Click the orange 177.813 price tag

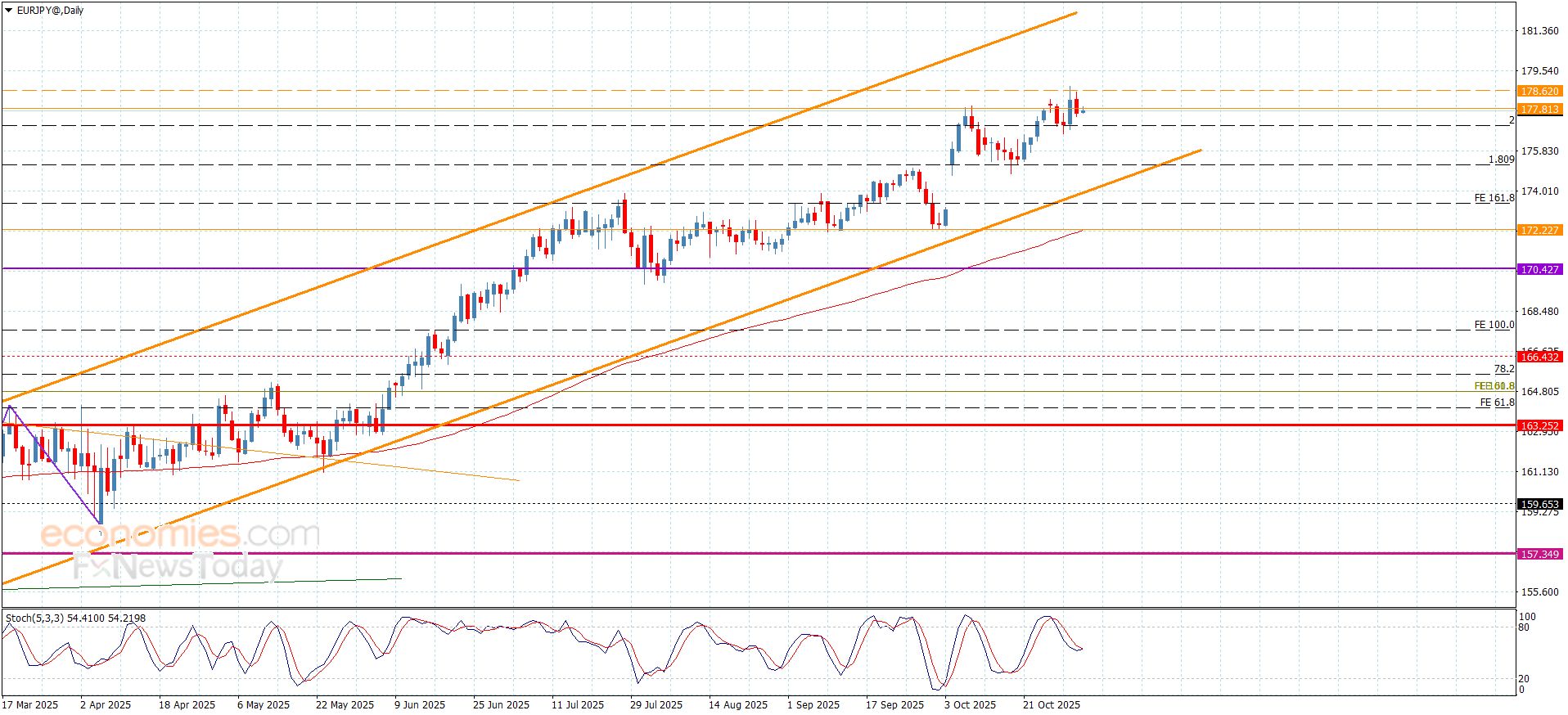1539,110
